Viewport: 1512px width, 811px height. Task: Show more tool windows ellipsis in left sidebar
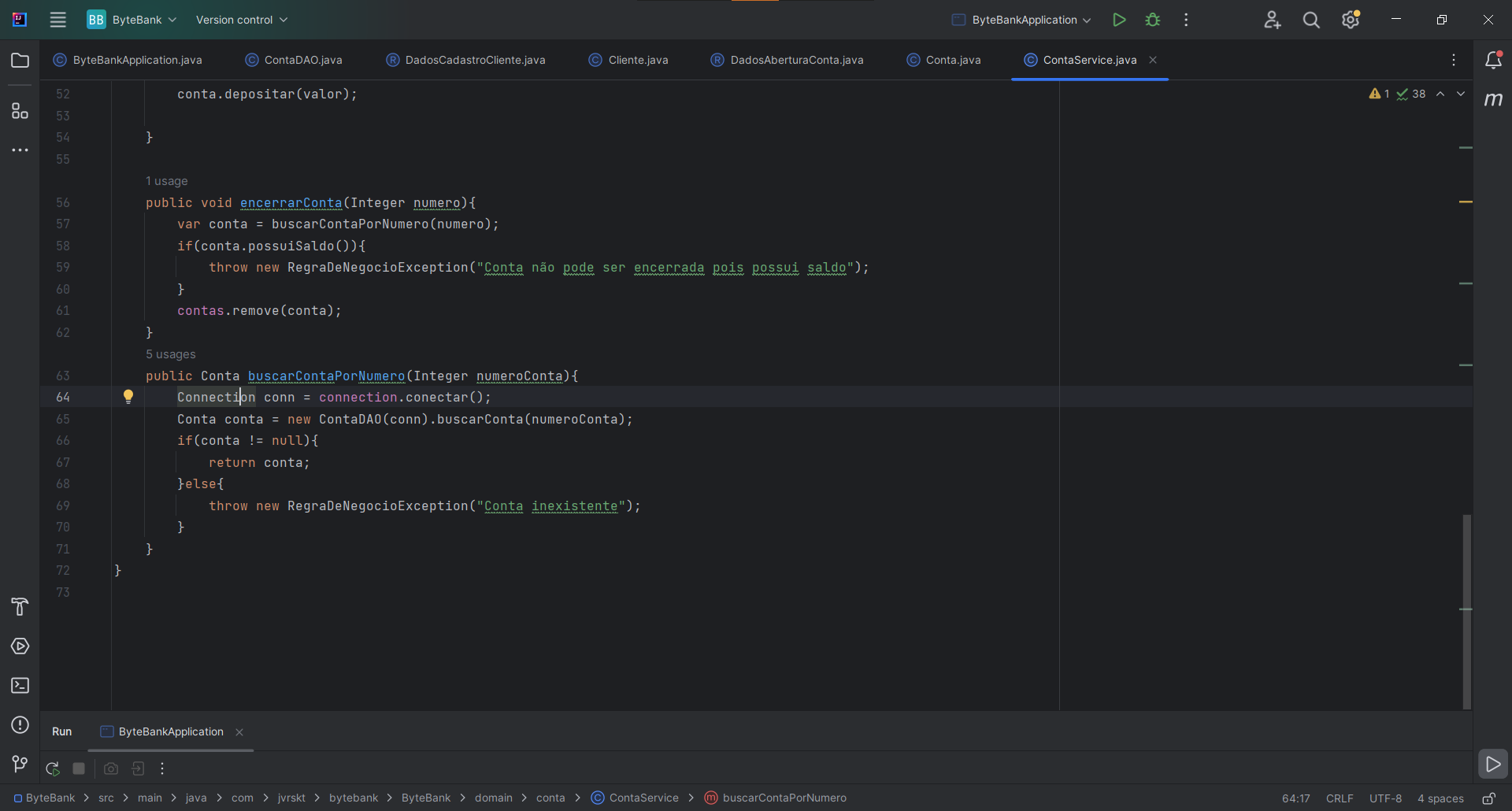(x=20, y=150)
